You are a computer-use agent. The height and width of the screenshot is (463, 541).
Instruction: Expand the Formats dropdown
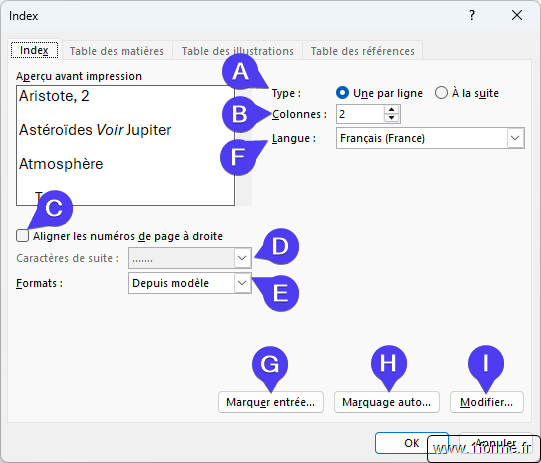click(x=242, y=283)
